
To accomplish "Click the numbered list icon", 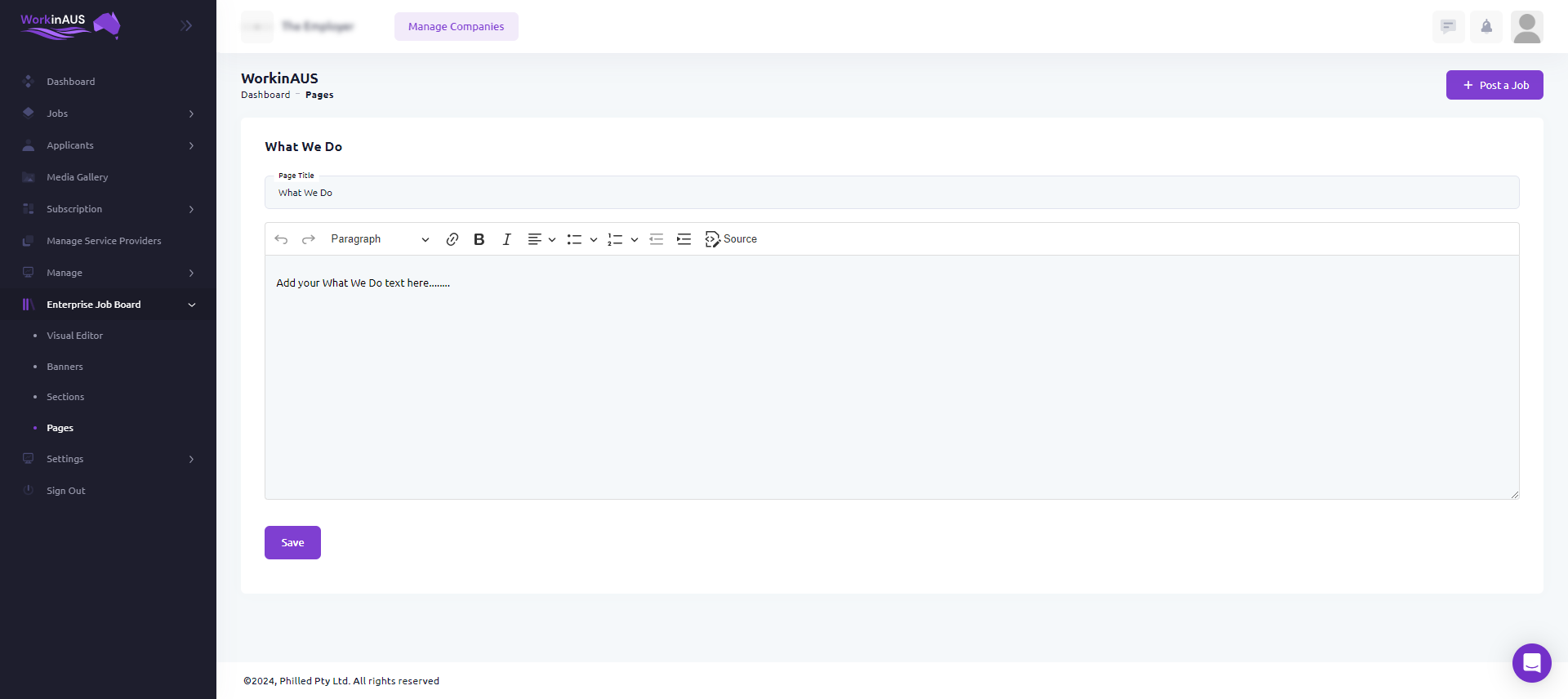I will [615, 239].
